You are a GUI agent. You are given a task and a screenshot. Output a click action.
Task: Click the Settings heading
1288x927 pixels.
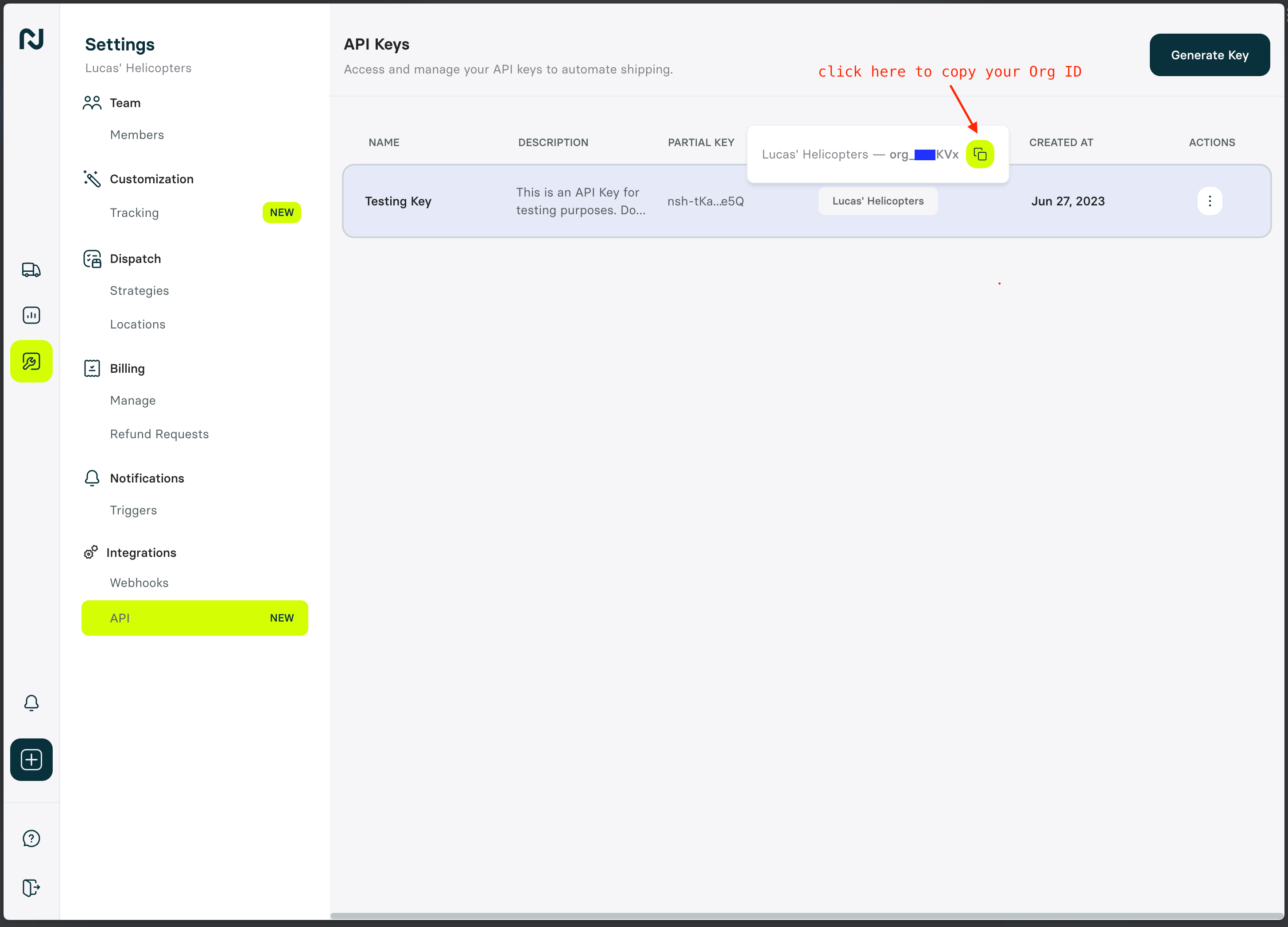tap(120, 44)
